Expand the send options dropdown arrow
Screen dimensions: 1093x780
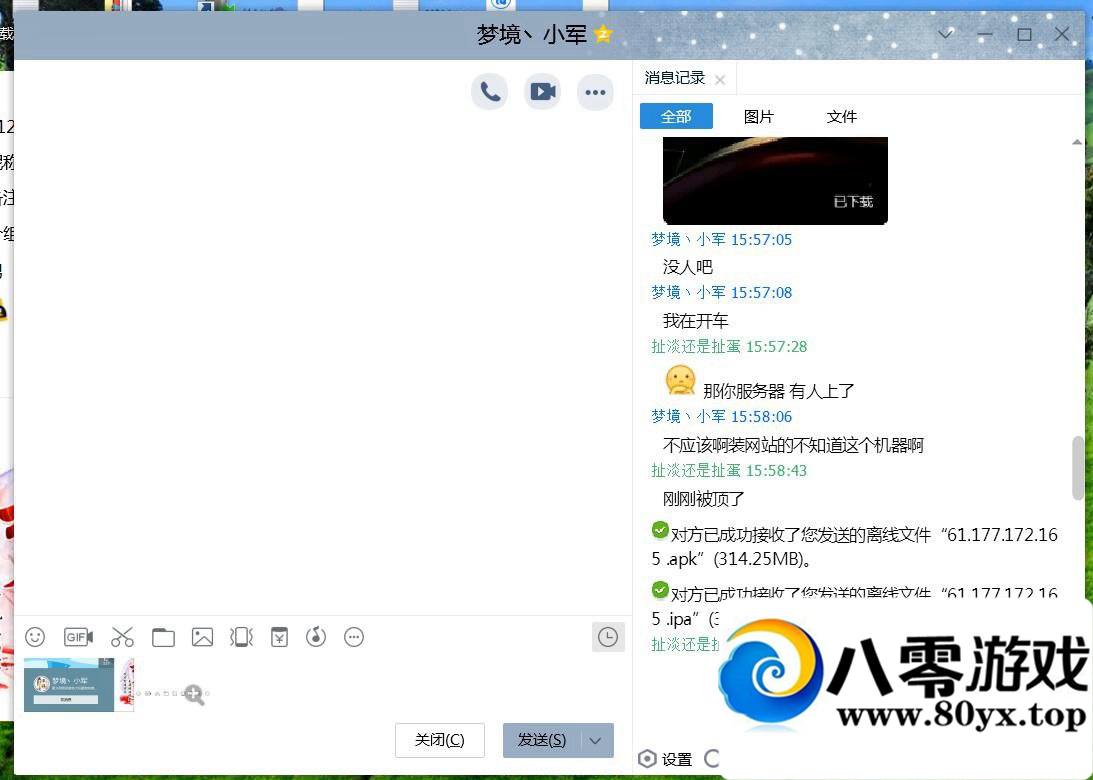tap(594, 740)
